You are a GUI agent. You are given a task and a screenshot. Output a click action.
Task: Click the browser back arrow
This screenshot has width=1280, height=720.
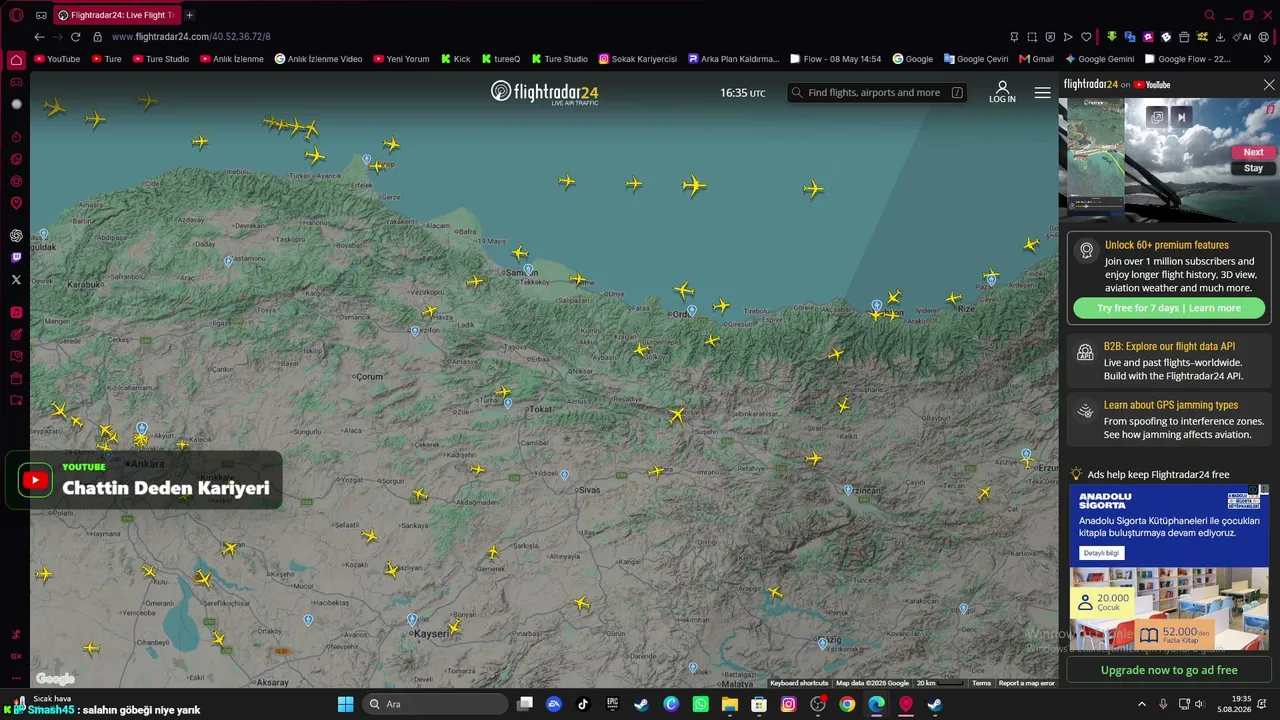point(39,37)
